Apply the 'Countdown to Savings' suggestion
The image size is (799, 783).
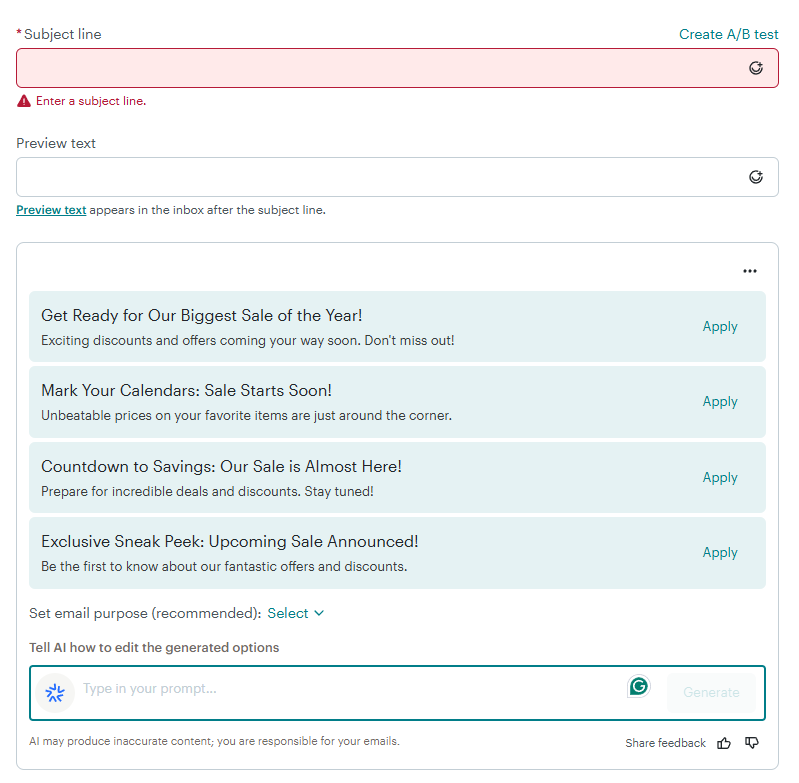point(720,477)
